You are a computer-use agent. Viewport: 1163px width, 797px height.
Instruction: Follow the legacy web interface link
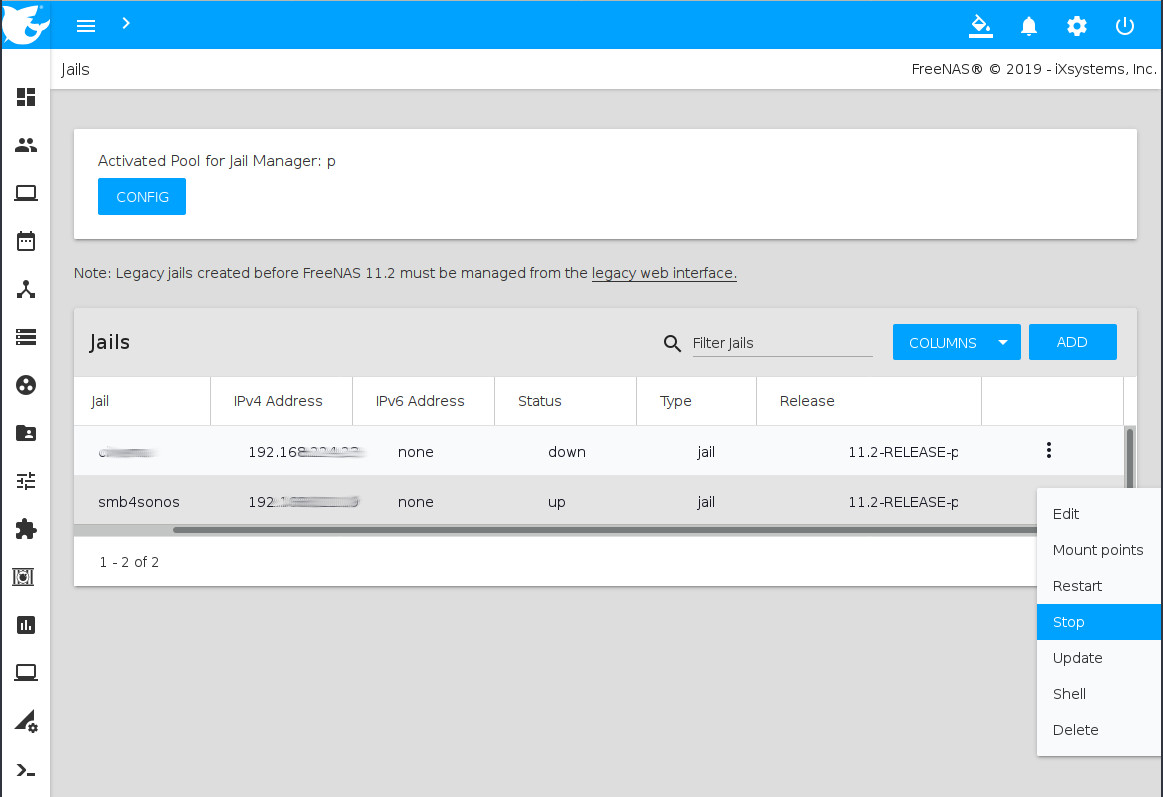click(x=664, y=273)
